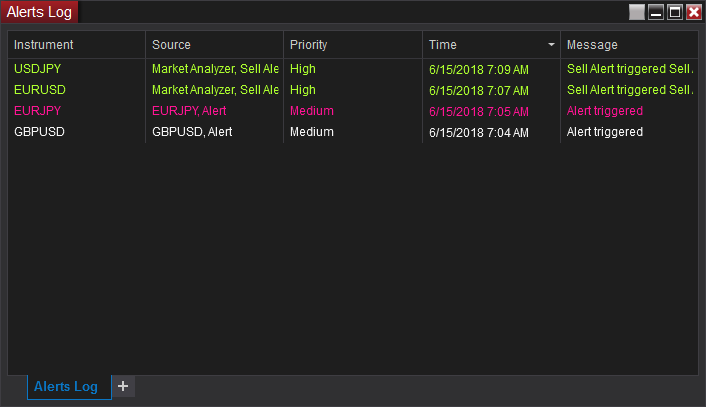Select the EURUSD instrument row

click(40, 90)
